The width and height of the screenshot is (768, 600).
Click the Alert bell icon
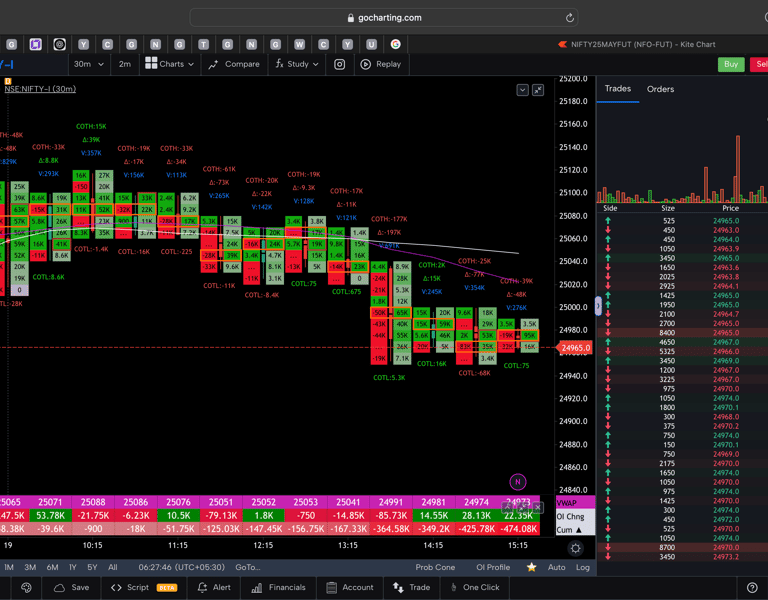coord(202,587)
